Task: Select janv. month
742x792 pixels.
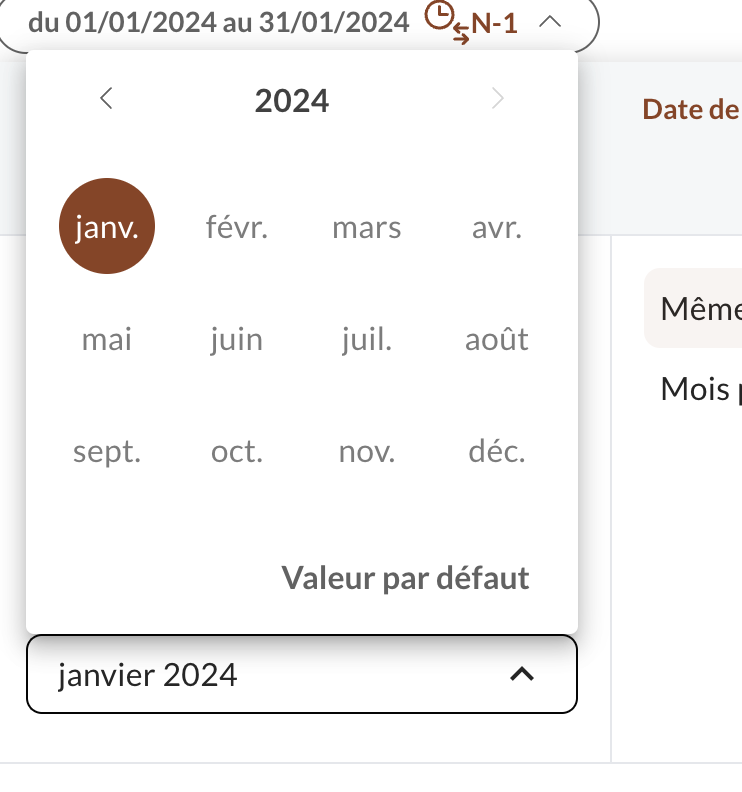Action: pos(107,226)
